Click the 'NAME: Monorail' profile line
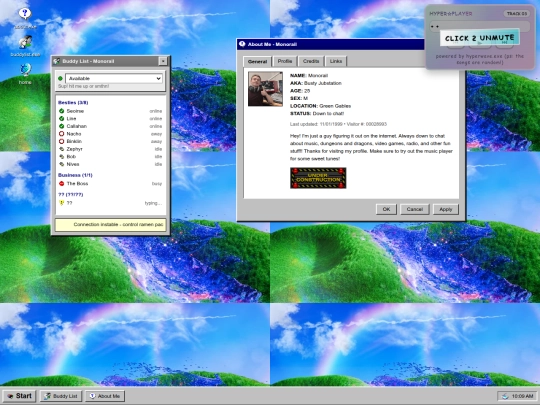 pos(309,75)
